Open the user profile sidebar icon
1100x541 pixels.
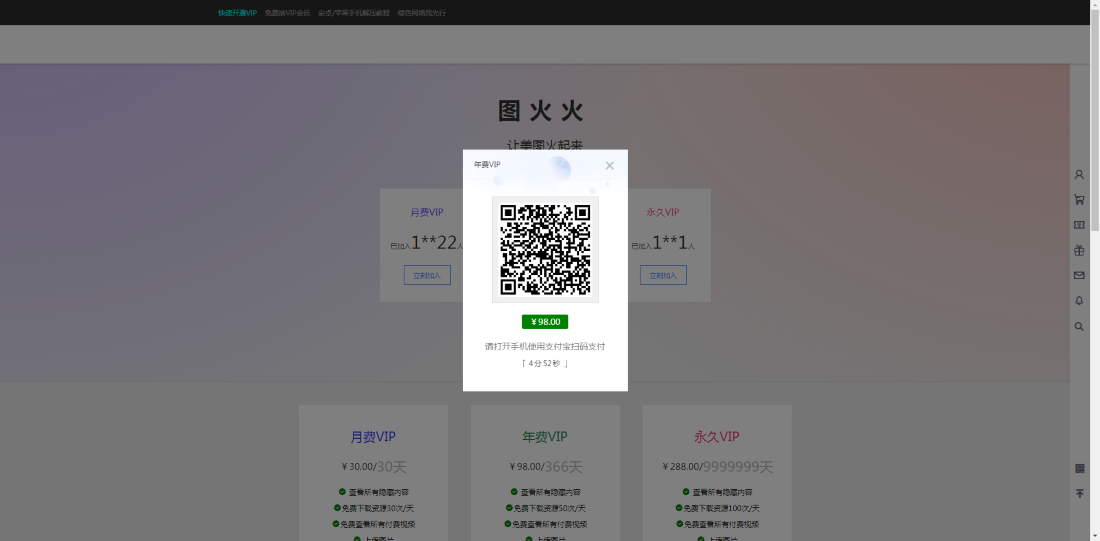click(x=1079, y=175)
